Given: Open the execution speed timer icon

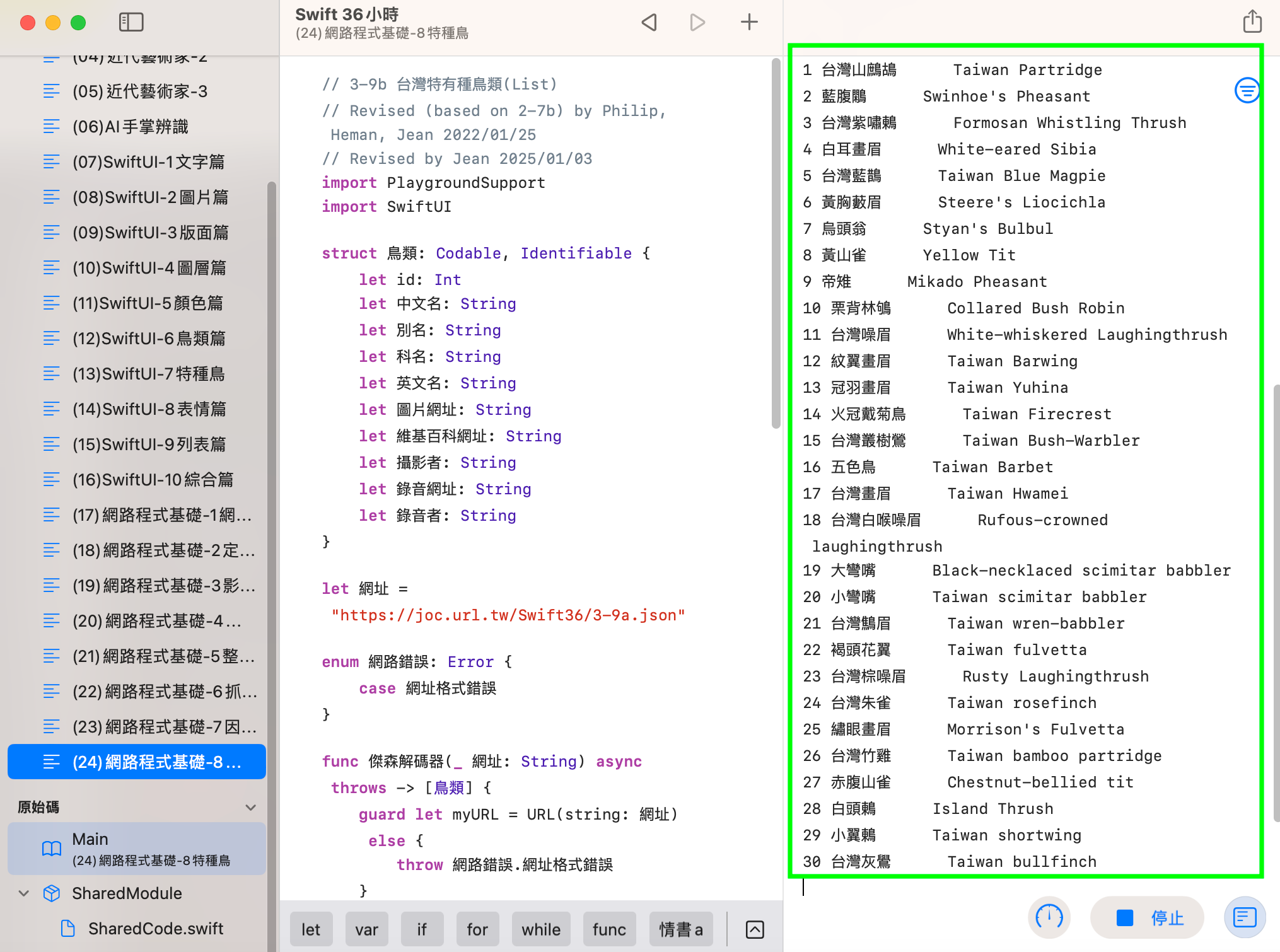Looking at the screenshot, I should (x=1049, y=917).
